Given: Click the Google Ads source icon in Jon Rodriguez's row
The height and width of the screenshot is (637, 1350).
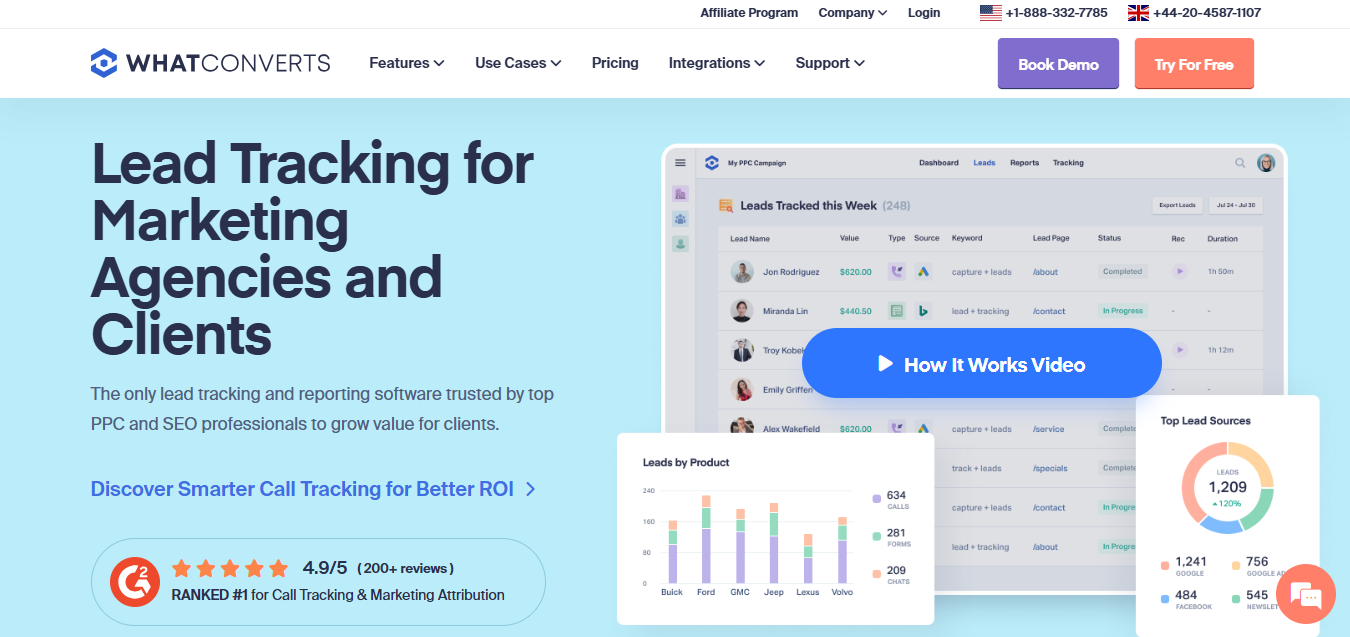Looking at the screenshot, I should [x=924, y=271].
